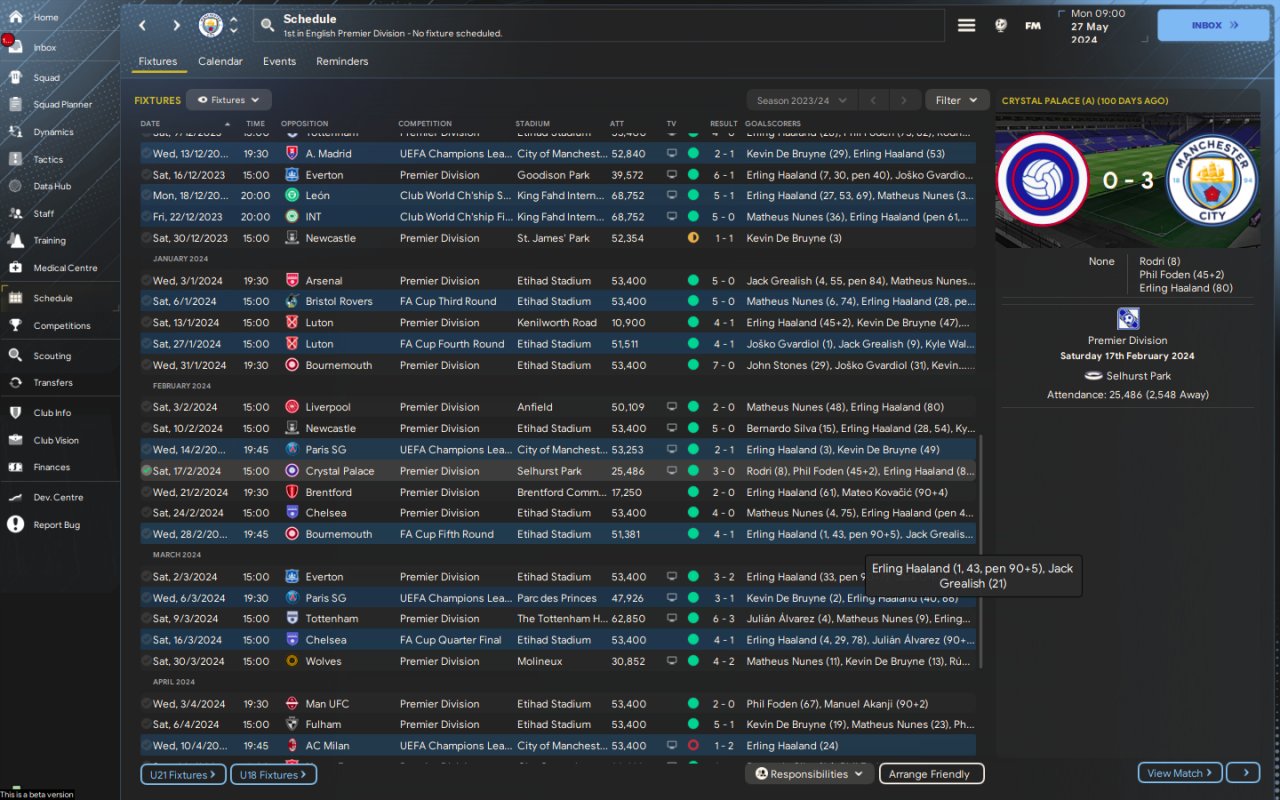
Task: Click the Premier Division logo in match panel
Action: 1128,318
